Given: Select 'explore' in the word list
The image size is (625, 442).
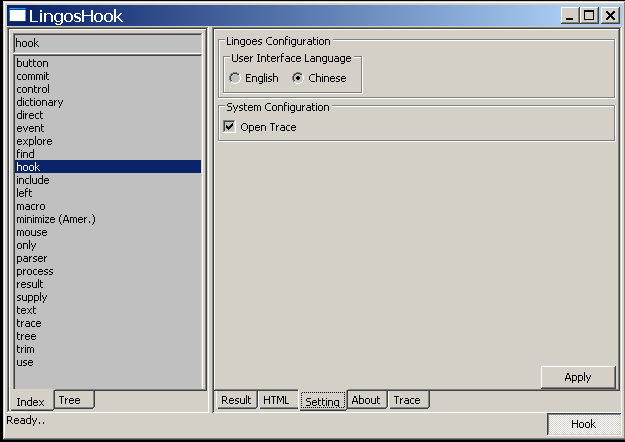Looking at the screenshot, I should pyautogui.click(x=108, y=141).
